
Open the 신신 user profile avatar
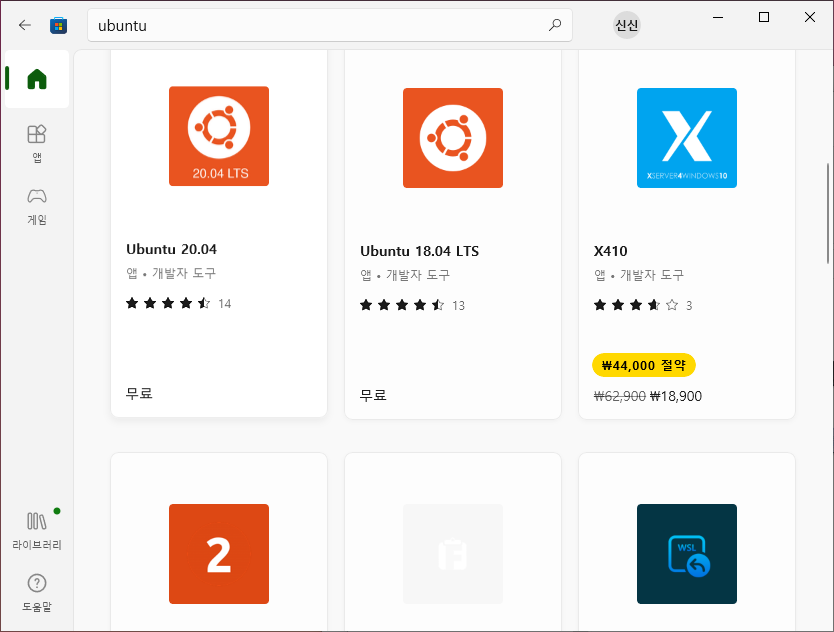[627, 25]
